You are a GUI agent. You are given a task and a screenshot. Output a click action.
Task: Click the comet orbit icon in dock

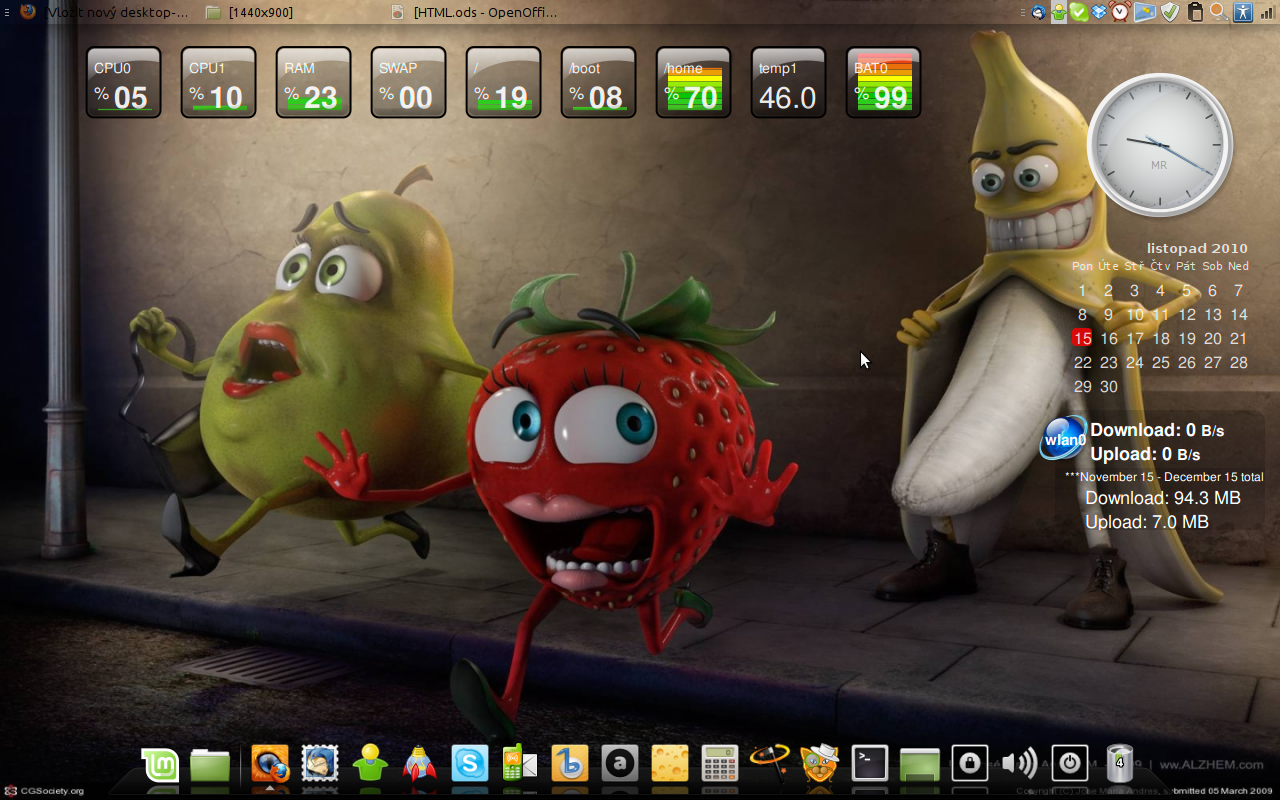click(769, 762)
